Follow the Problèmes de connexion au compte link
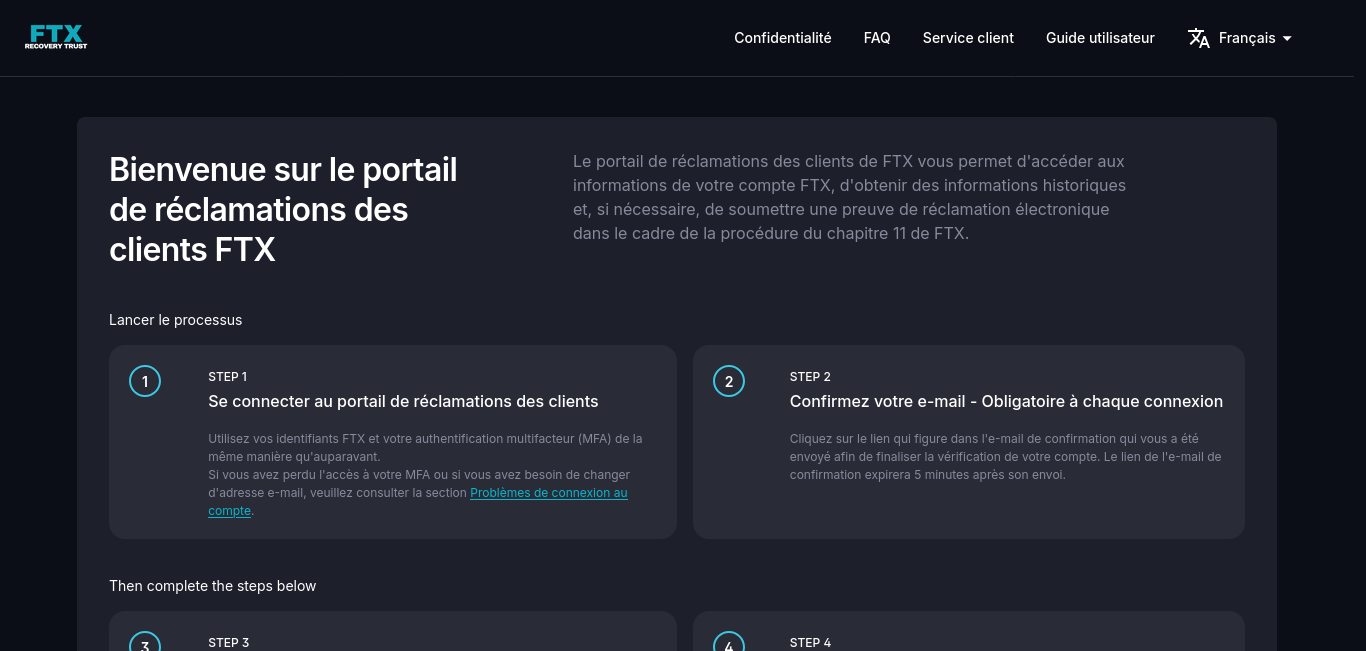The width and height of the screenshot is (1366, 651). coord(548,493)
